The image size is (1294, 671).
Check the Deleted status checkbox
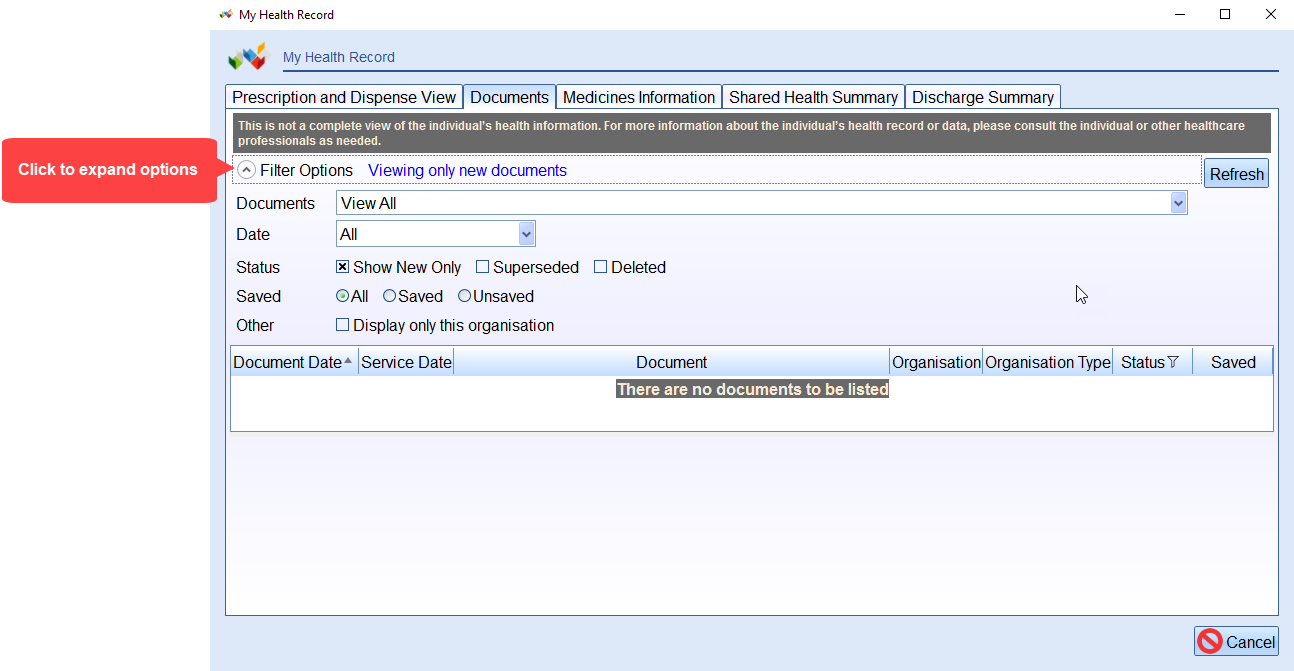(601, 267)
